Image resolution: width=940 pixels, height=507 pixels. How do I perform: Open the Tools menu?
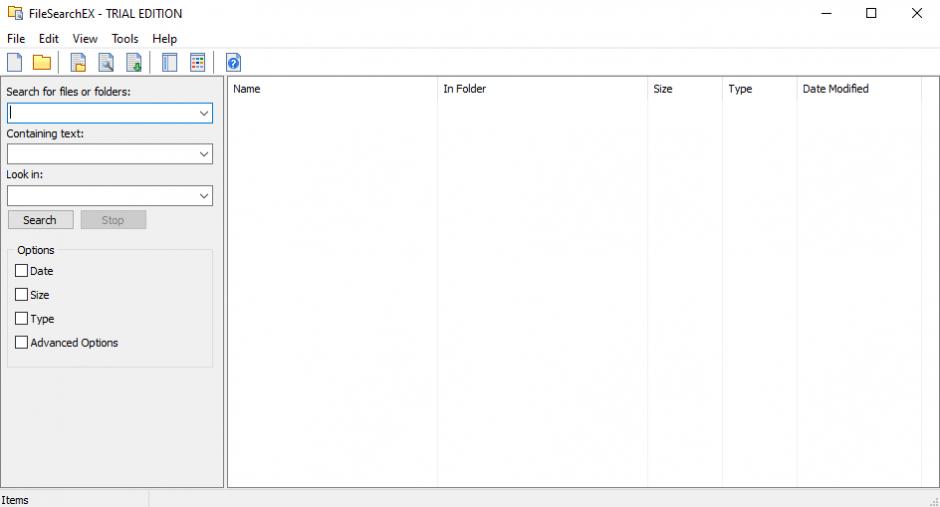pyautogui.click(x=125, y=38)
